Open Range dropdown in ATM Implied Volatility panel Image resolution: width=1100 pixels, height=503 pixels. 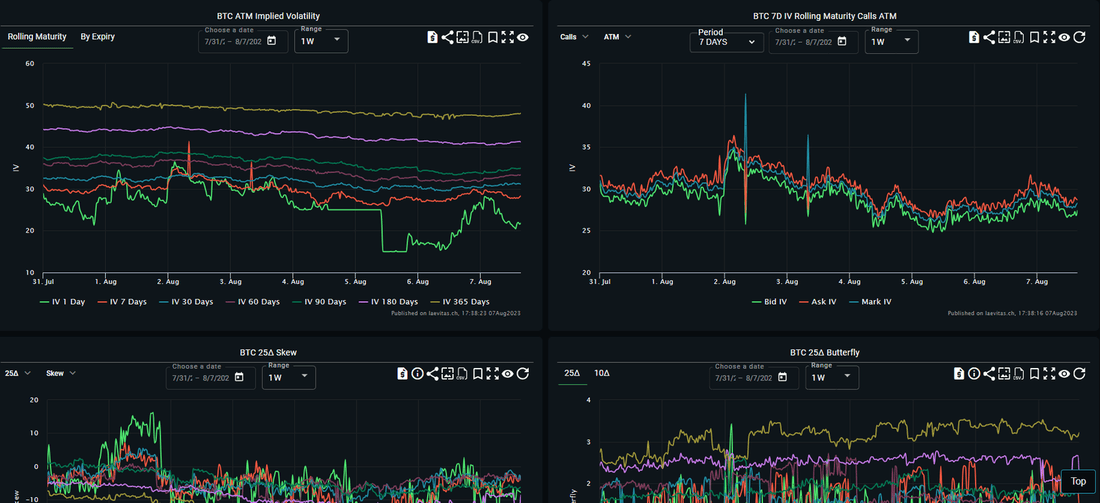(x=321, y=41)
